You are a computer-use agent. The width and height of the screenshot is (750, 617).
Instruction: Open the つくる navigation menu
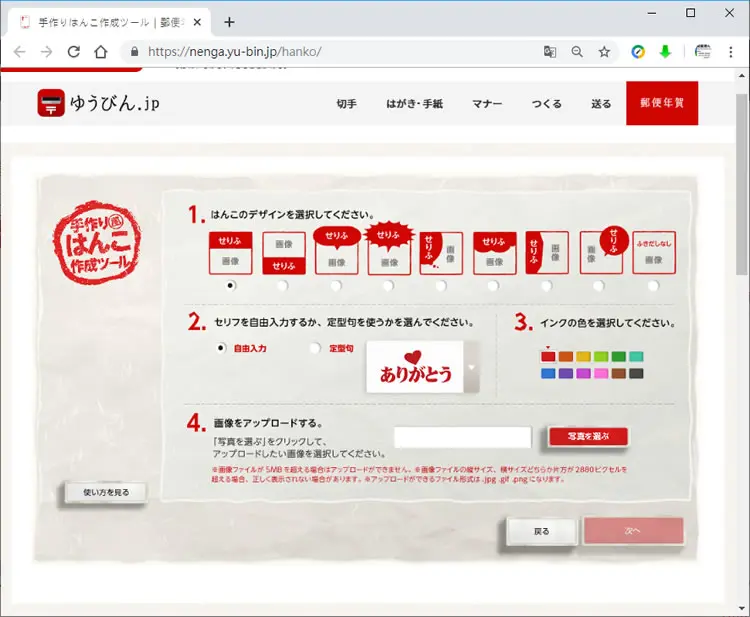click(x=547, y=103)
